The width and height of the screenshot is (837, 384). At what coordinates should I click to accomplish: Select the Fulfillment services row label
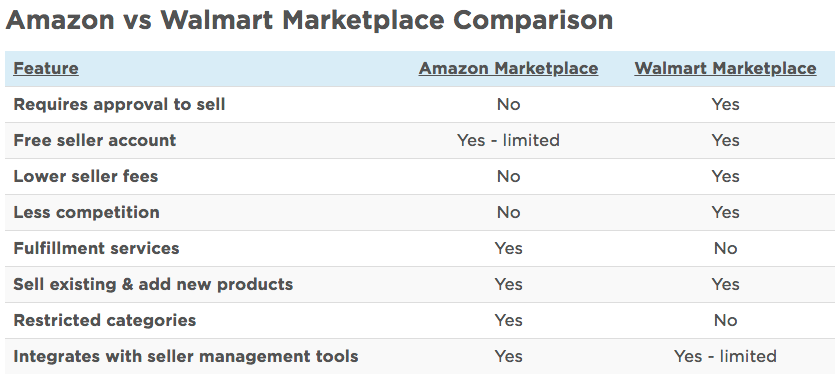click(96, 248)
